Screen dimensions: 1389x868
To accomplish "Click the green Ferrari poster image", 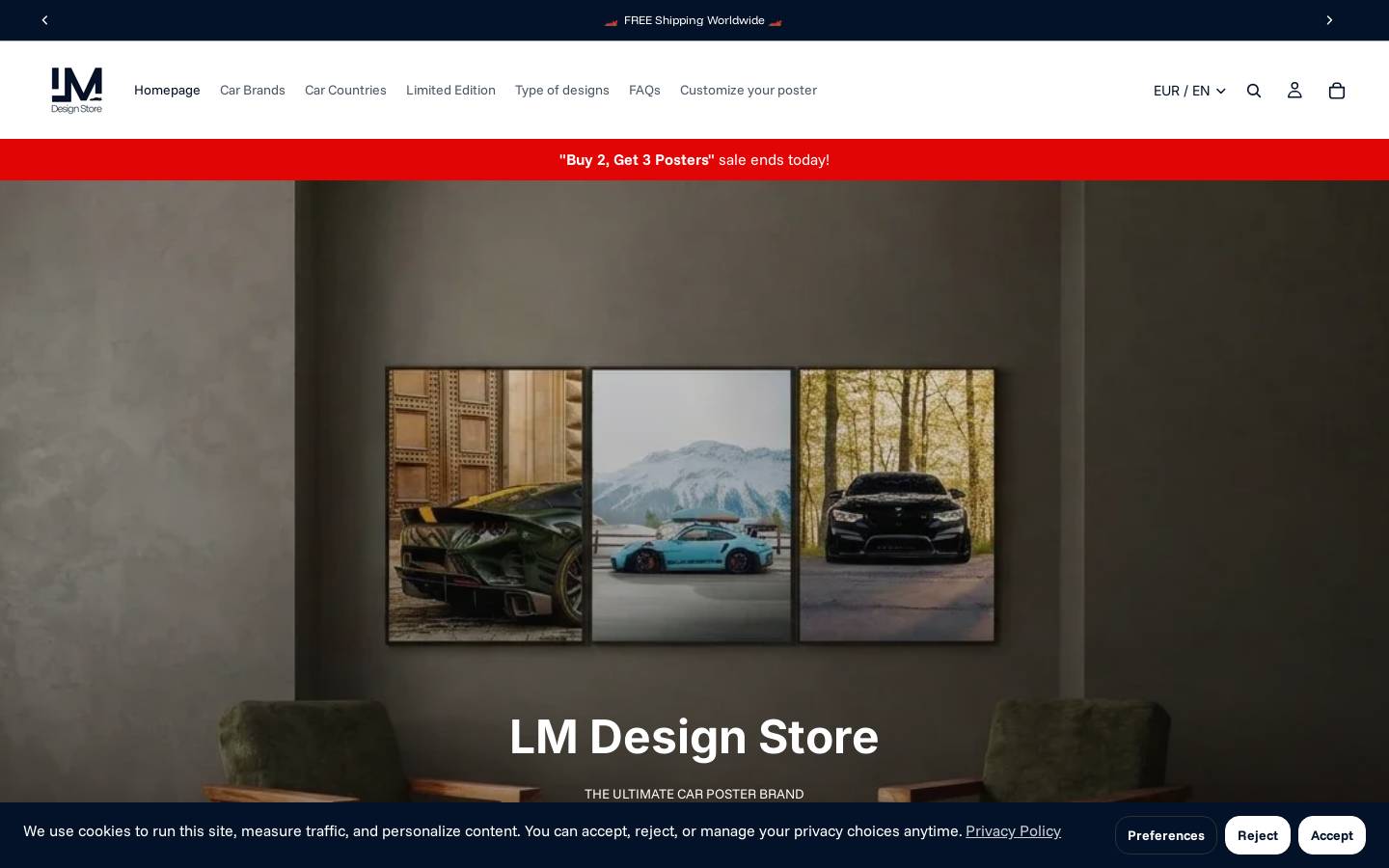I will pyautogui.click(x=485, y=505).
